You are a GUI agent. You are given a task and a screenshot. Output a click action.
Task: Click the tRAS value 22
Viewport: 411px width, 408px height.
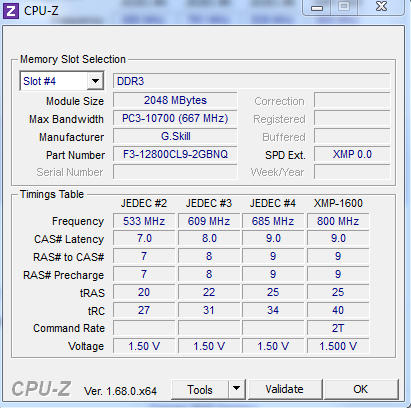209,292
